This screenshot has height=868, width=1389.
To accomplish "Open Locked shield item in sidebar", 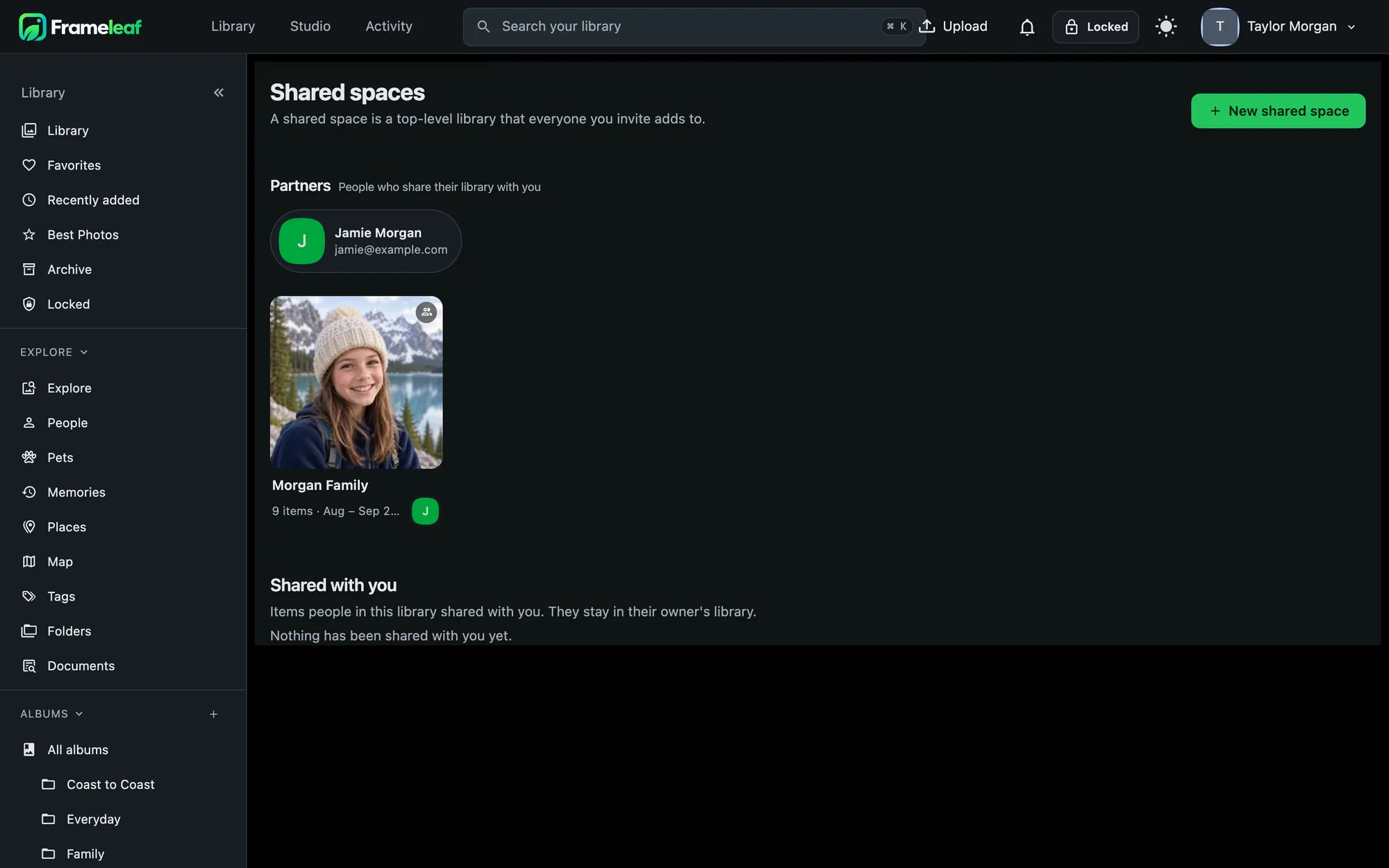I will [123, 304].
